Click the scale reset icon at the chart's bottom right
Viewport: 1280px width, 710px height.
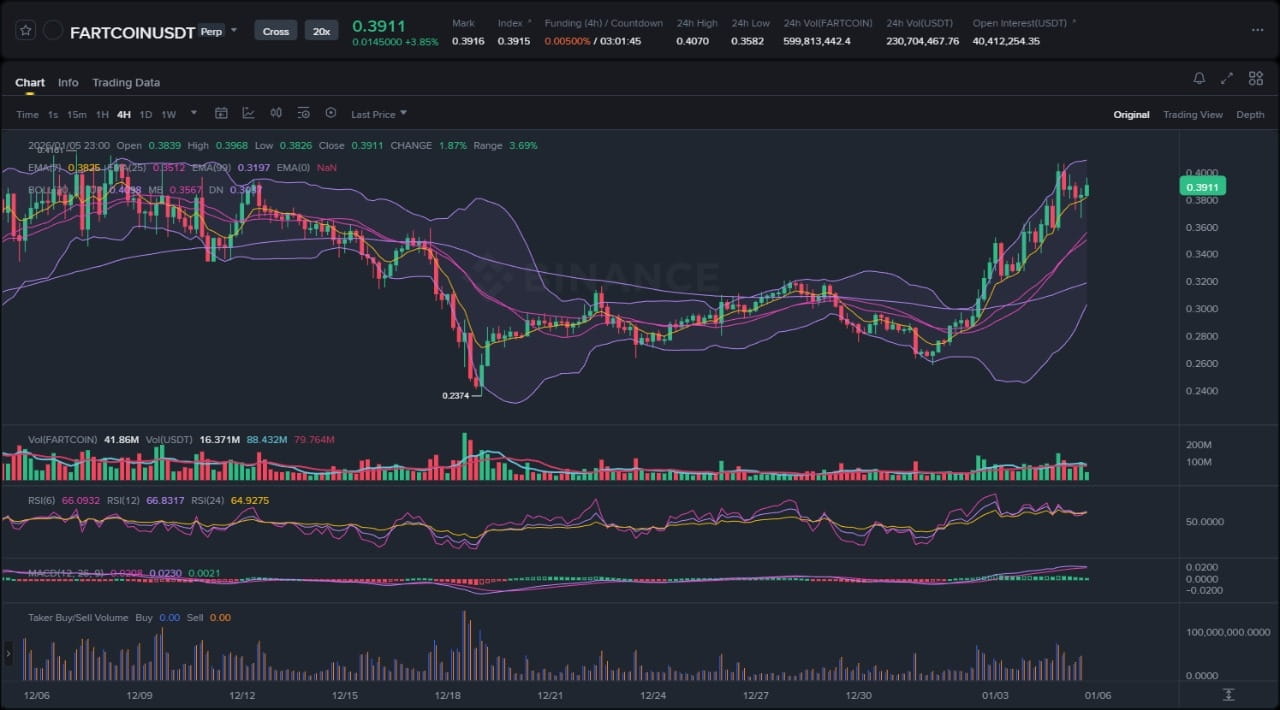click(1229, 695)
